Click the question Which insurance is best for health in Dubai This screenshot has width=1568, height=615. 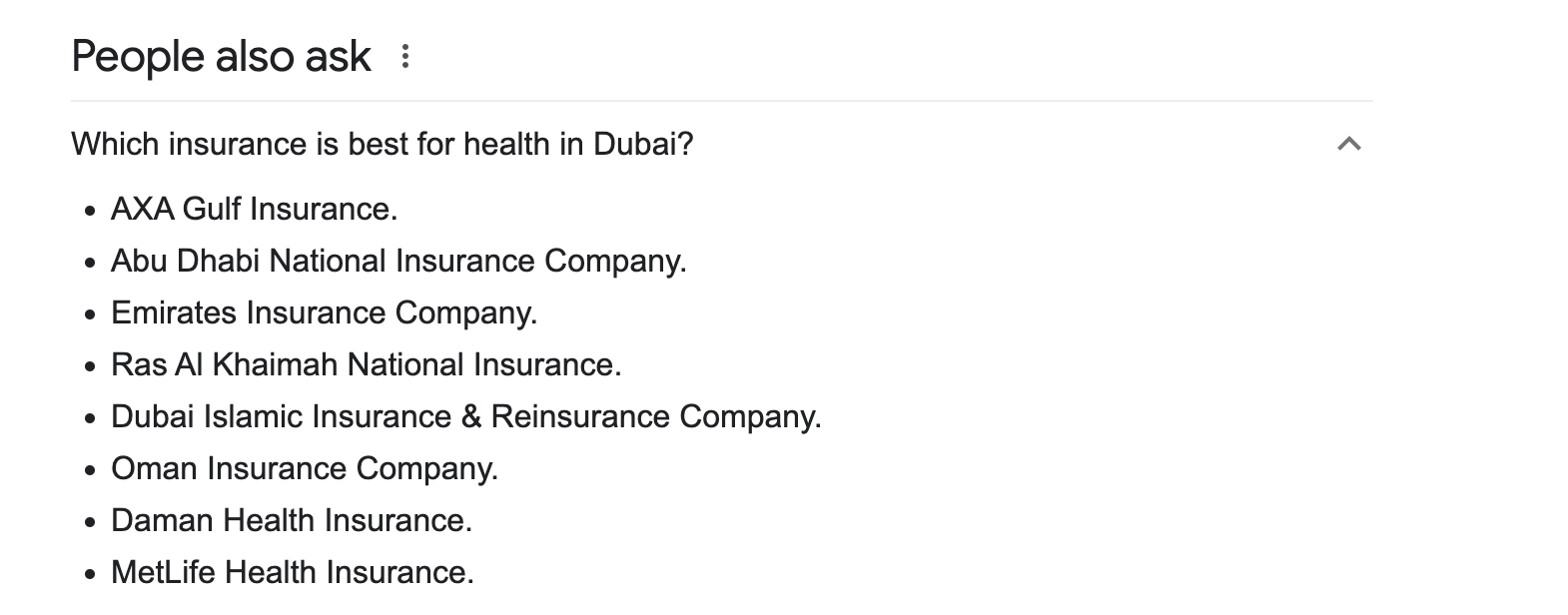tap(383, 144)
